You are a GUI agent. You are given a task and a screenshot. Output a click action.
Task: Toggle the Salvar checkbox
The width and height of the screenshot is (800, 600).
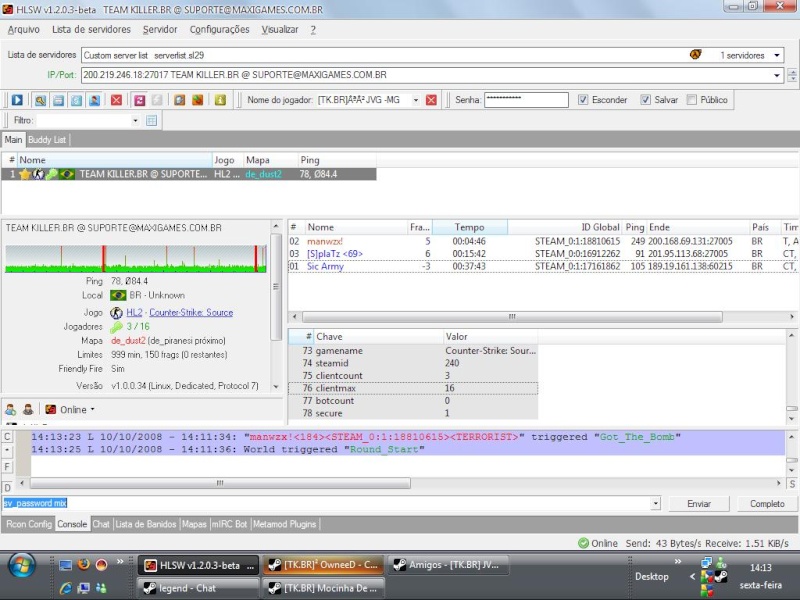click(x=645, y=99)
